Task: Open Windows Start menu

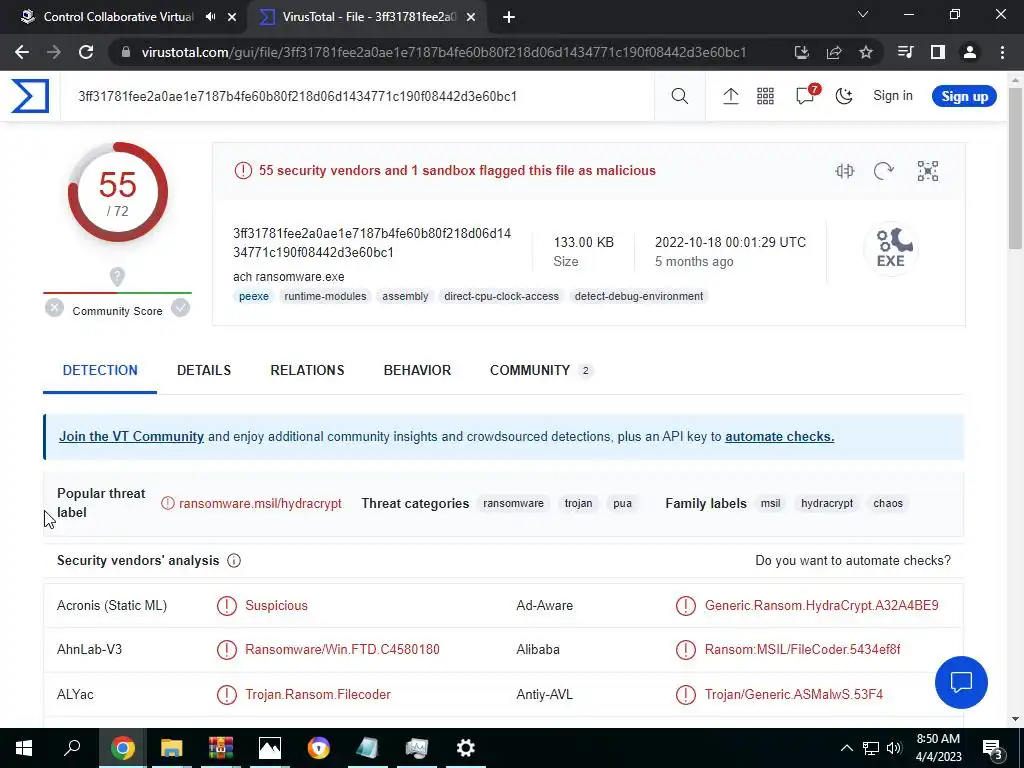Action: (x=24, y=748)
